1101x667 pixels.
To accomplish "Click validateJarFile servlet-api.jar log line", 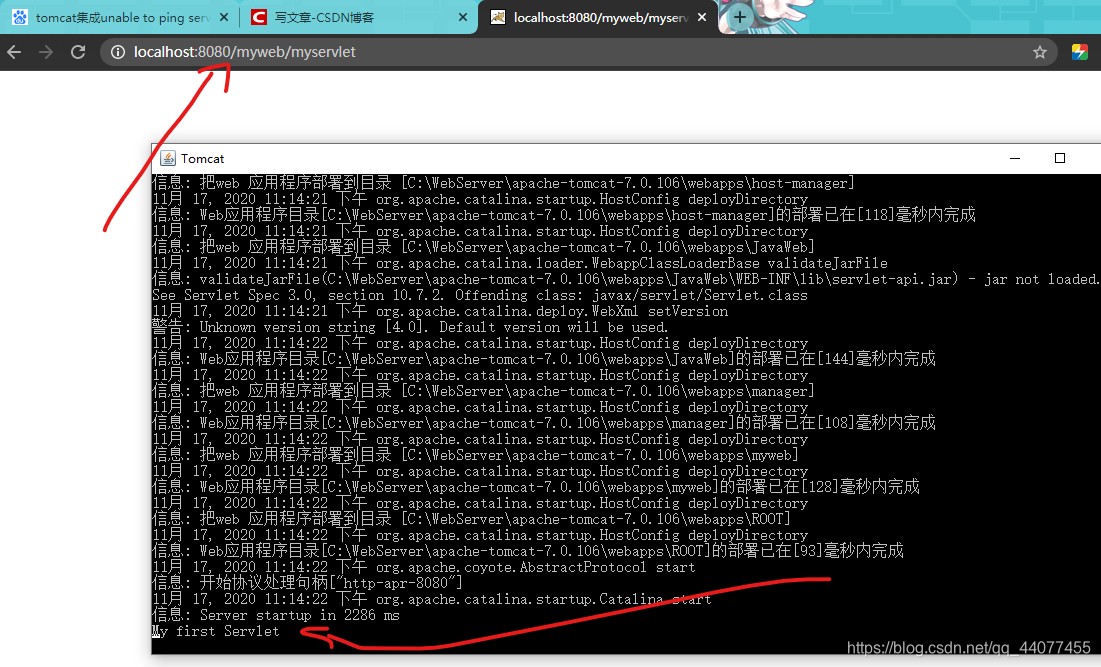I will tap(626, 279).
